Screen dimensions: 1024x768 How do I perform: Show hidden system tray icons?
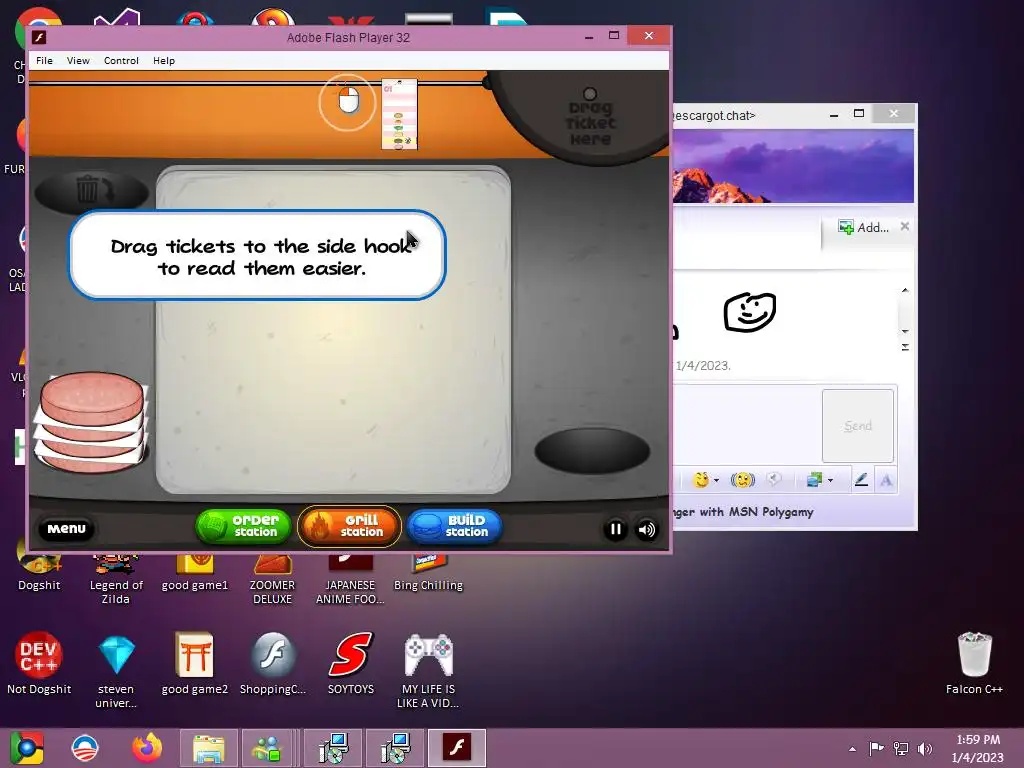tap(852, 749)
